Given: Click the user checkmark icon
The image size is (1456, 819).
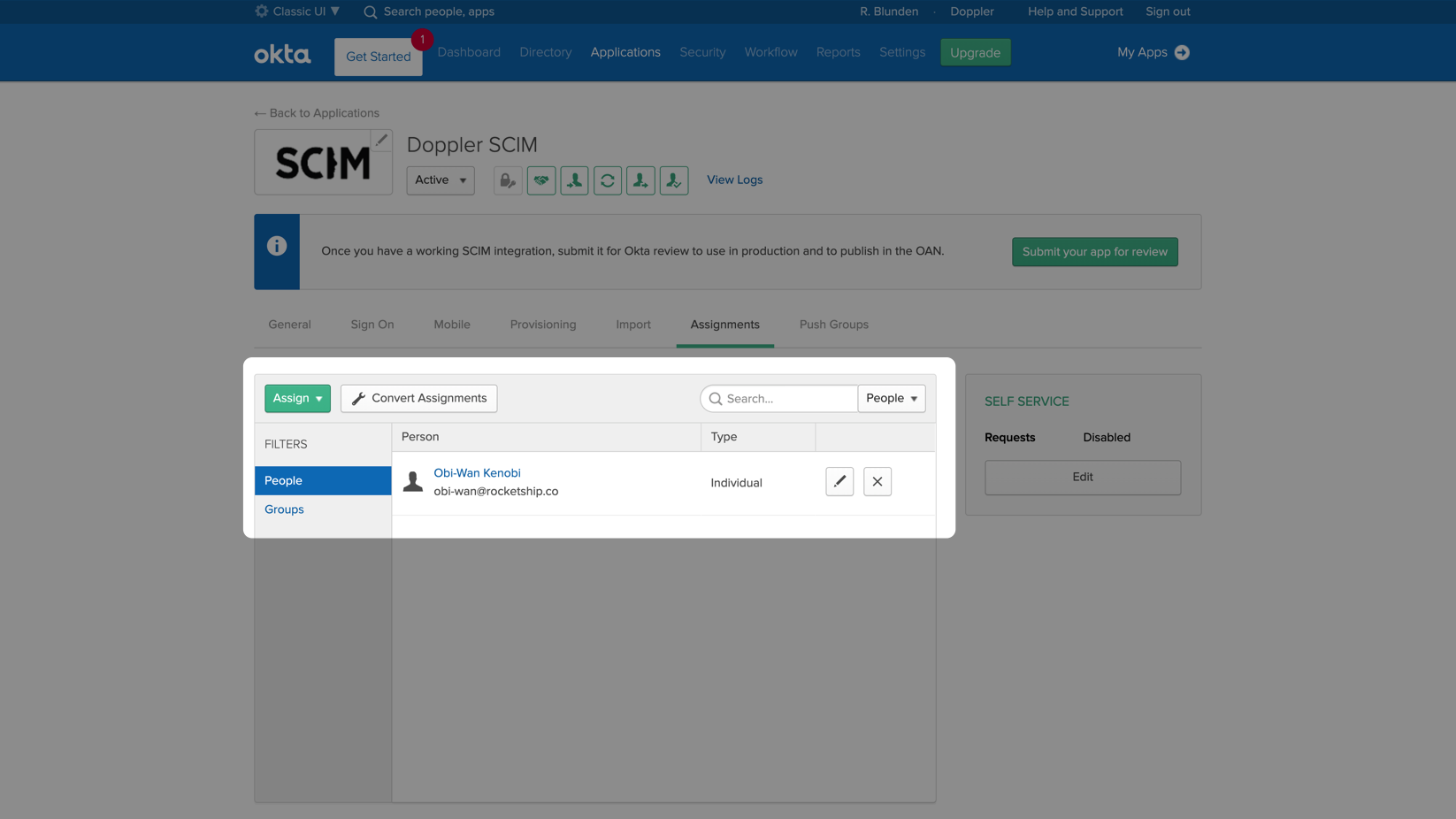Looking at the screenshot, I should pyautogui.click(x=674, y=180).
